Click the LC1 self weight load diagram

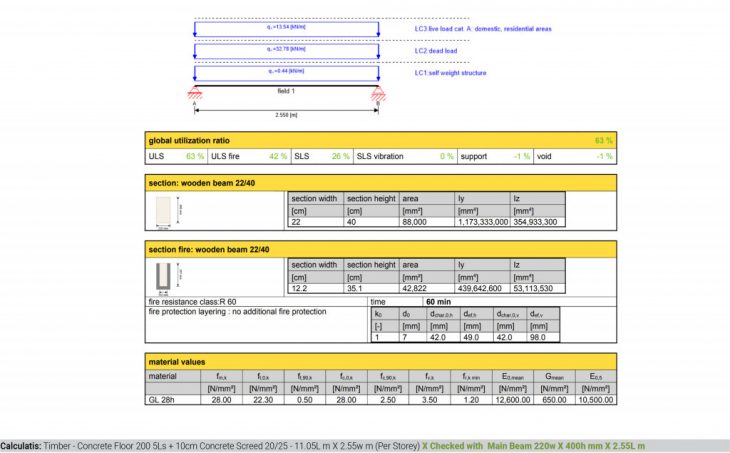tap(285, 74)
